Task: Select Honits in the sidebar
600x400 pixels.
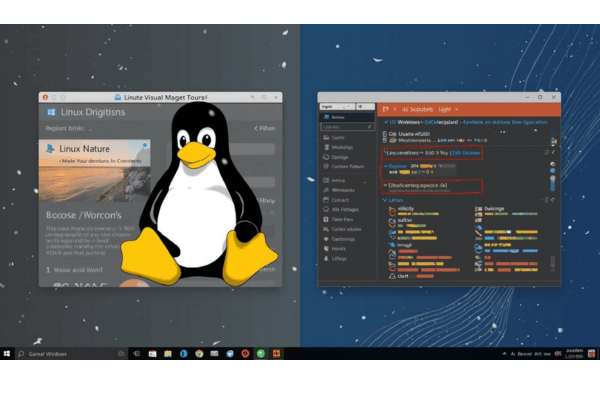Action: pyautogui.click(x=334, y=248)
